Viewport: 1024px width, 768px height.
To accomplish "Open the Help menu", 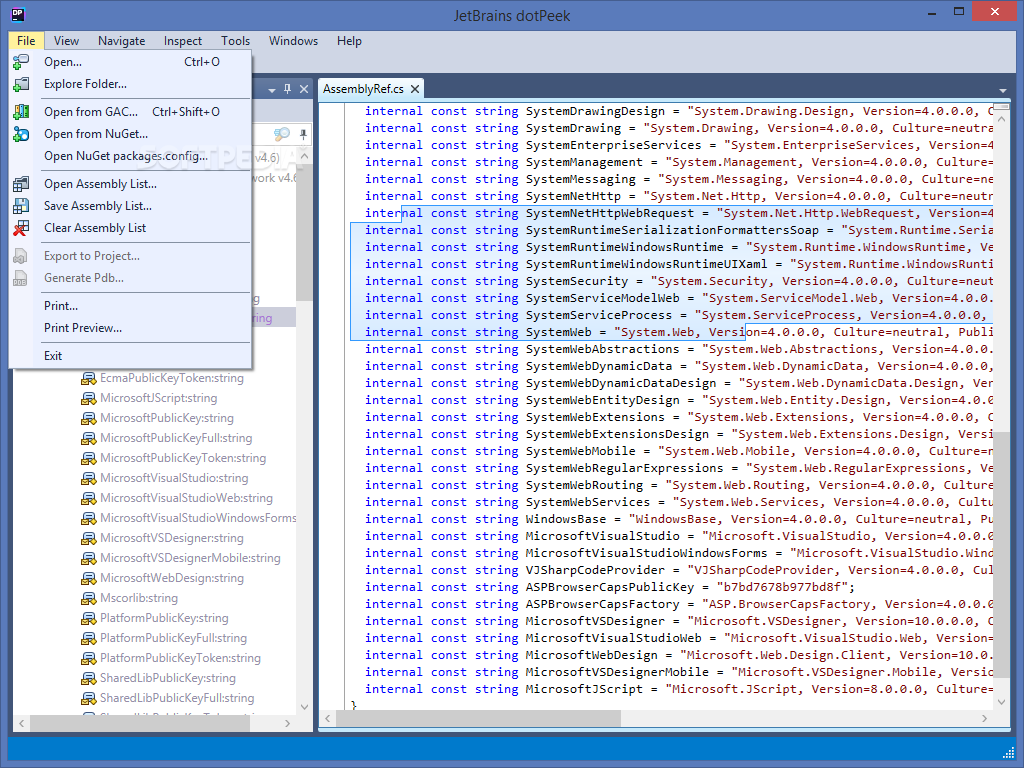I will (349, 40).
